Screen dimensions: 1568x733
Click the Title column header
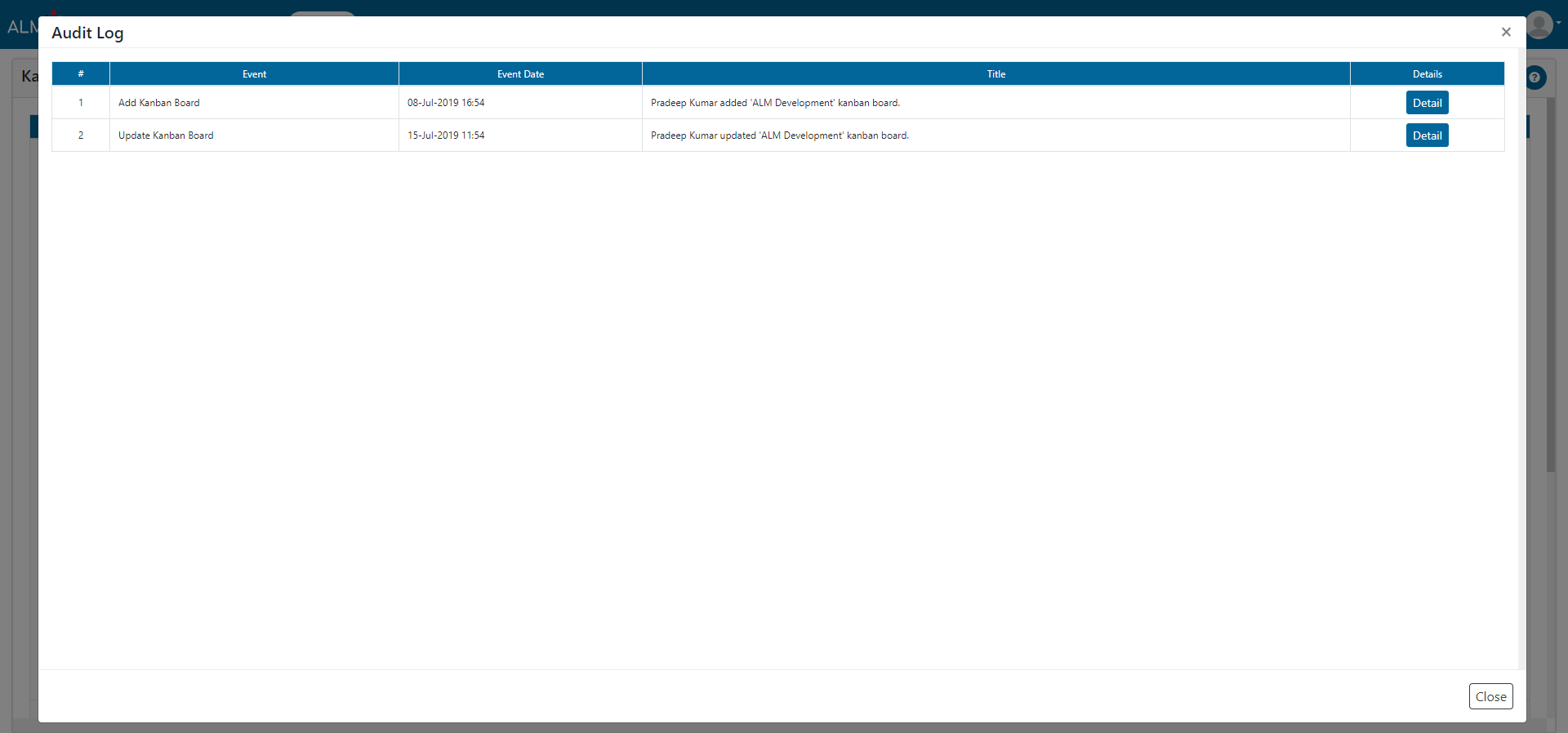[x=996, y=73]
